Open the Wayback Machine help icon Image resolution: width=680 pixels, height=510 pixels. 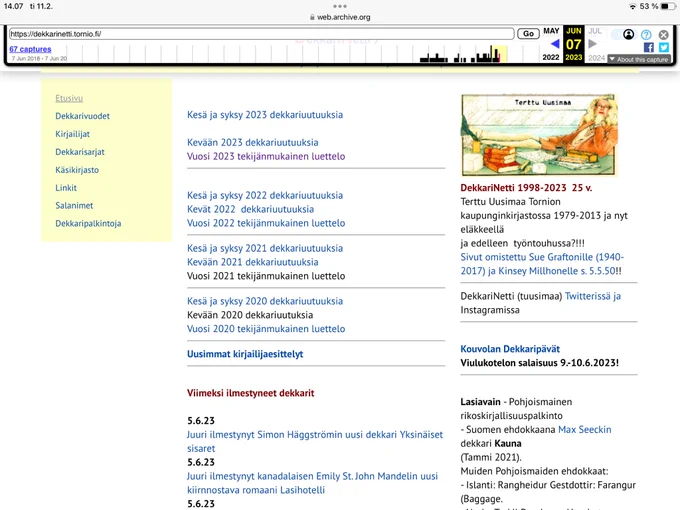click(646, 35)
